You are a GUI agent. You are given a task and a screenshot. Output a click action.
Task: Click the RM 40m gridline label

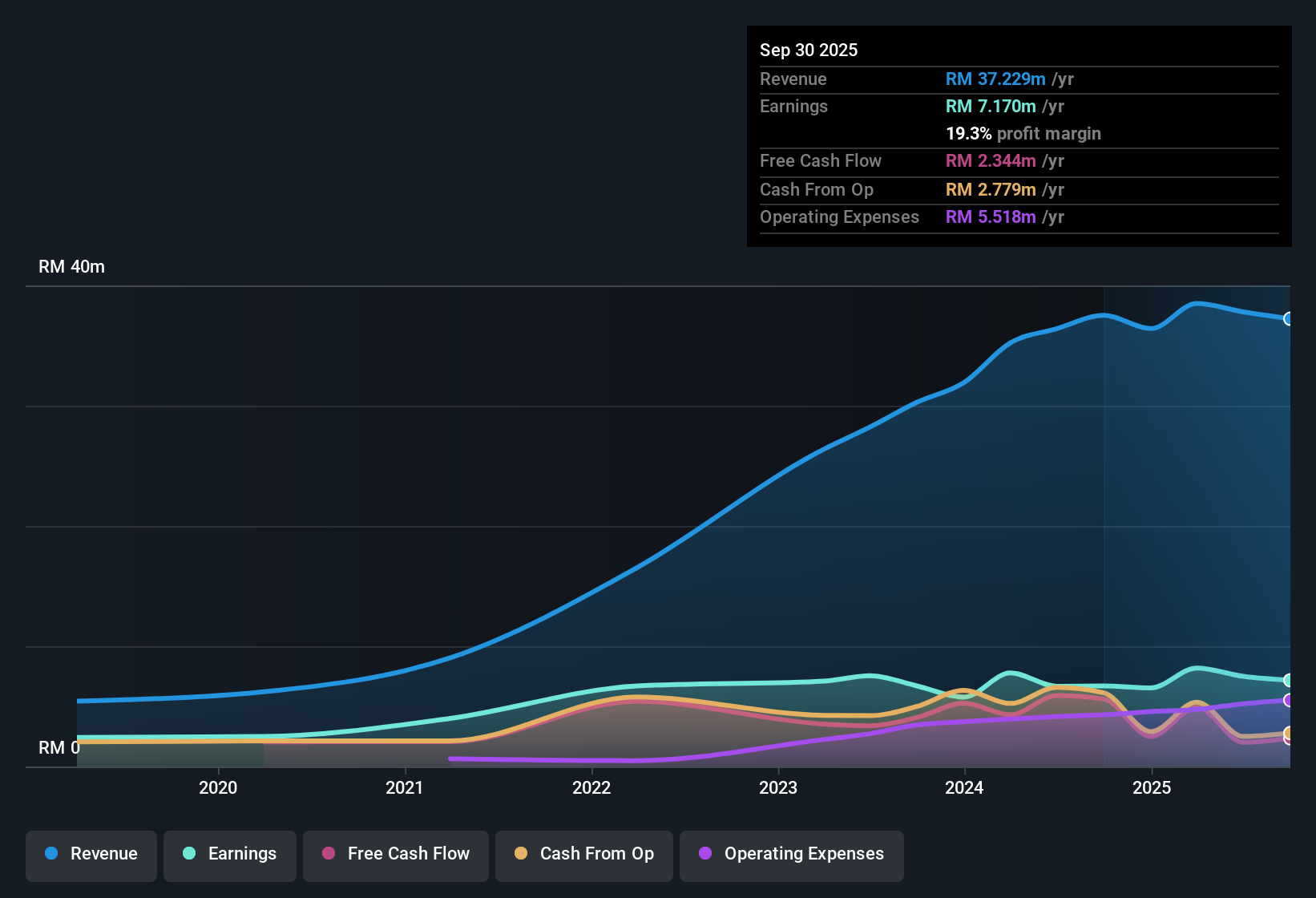click(71, 266)
